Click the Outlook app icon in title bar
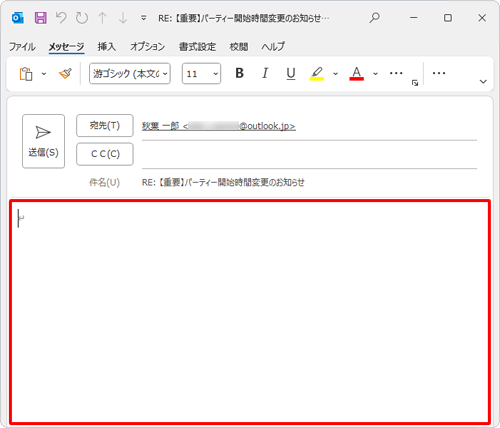500x428 pixels. 17,18
